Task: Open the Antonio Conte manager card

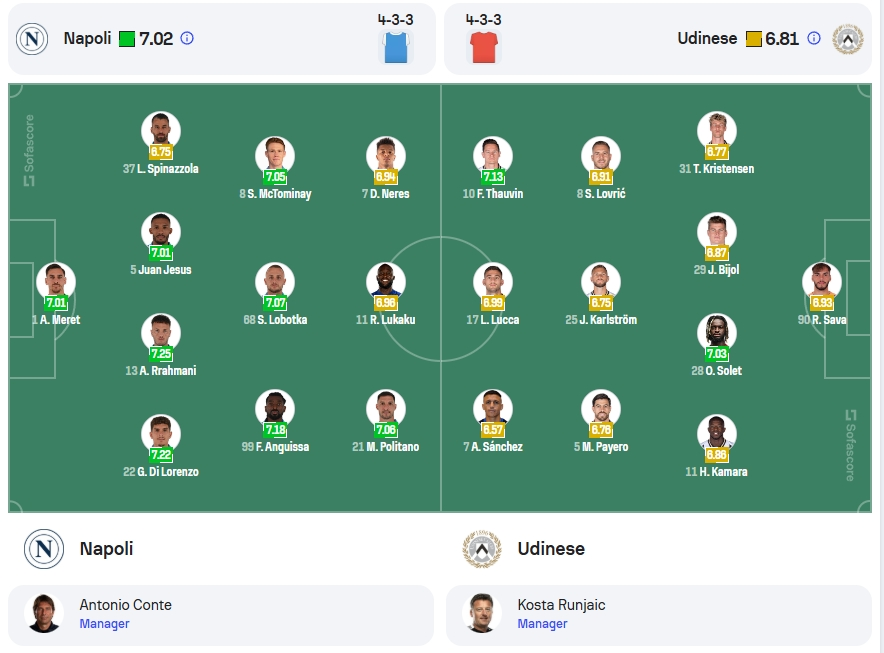Action: [221, 615]
